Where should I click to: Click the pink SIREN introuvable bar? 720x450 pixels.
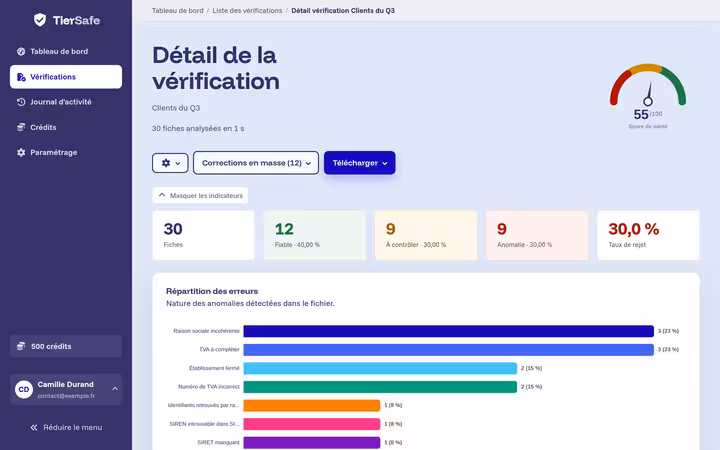(x=312, y=424)
